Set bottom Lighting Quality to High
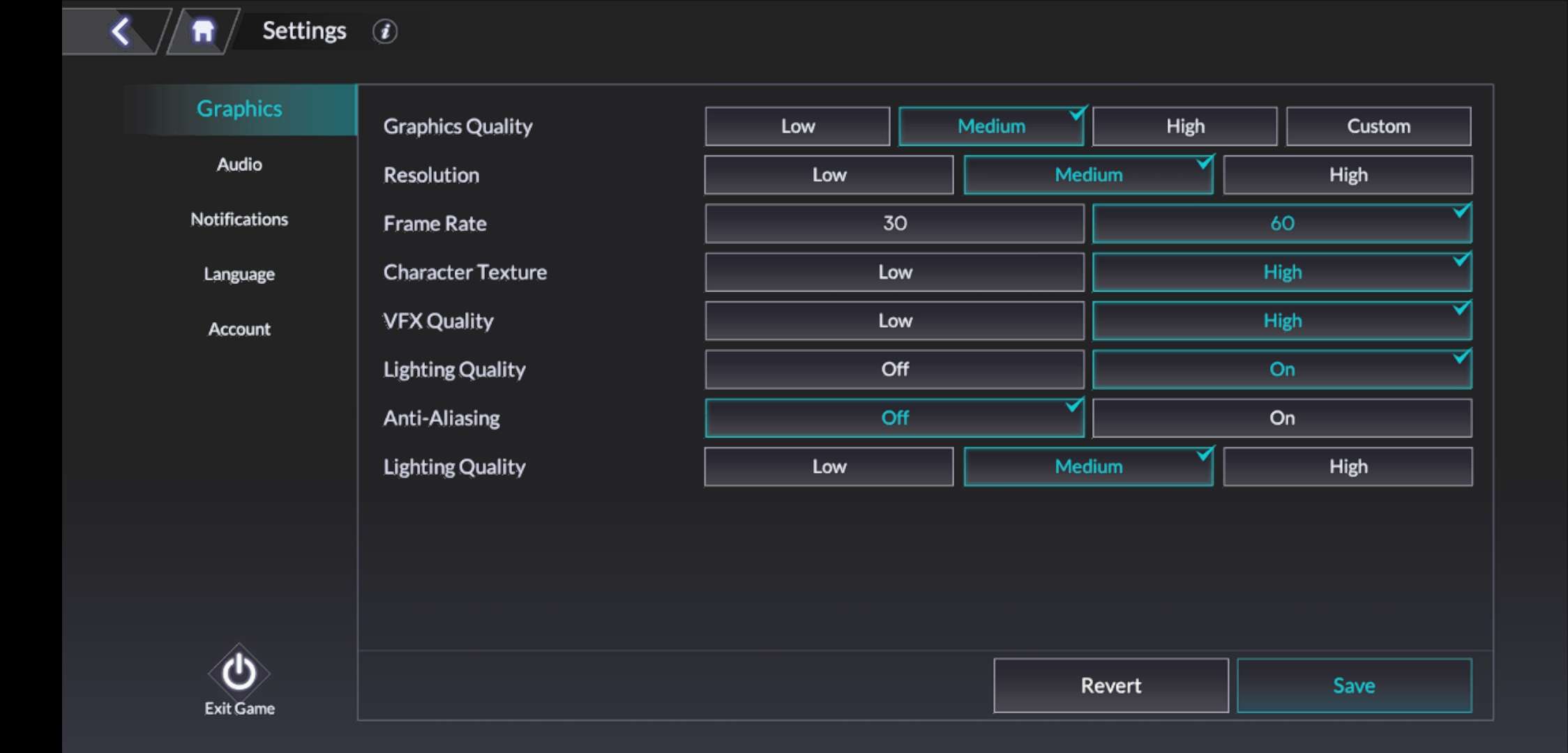 click(1348, 466)
